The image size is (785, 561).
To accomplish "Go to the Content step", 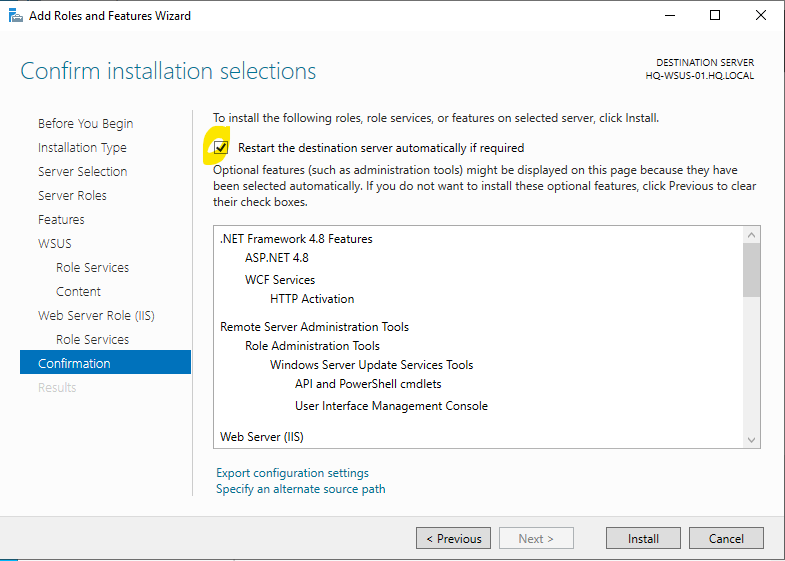I will (78, 292).
